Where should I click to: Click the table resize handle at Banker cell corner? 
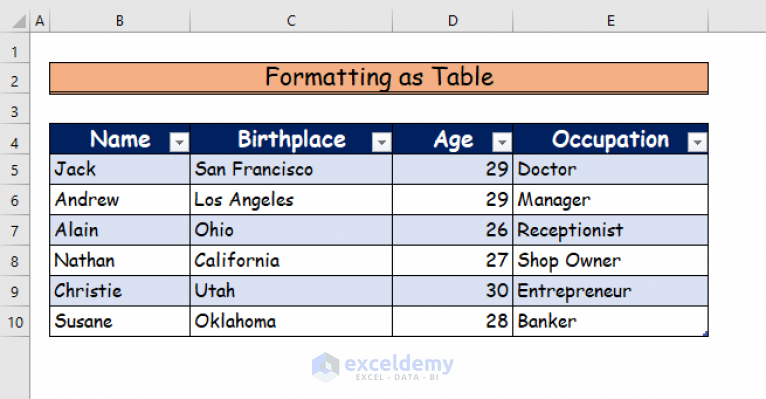705,334
